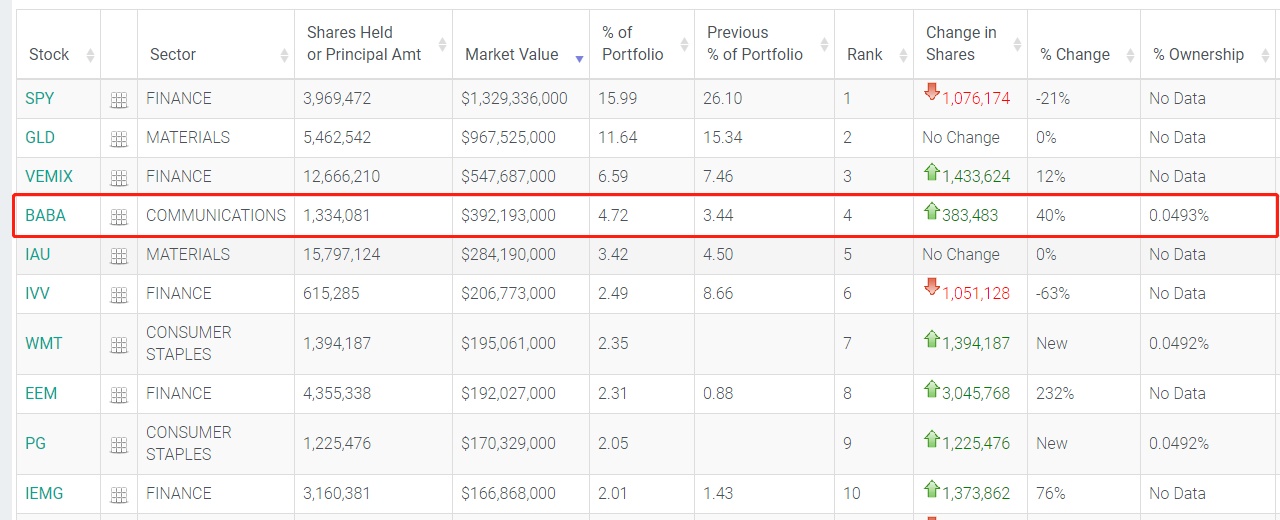Open the SPY stock ticker link

tap(40, 98)
